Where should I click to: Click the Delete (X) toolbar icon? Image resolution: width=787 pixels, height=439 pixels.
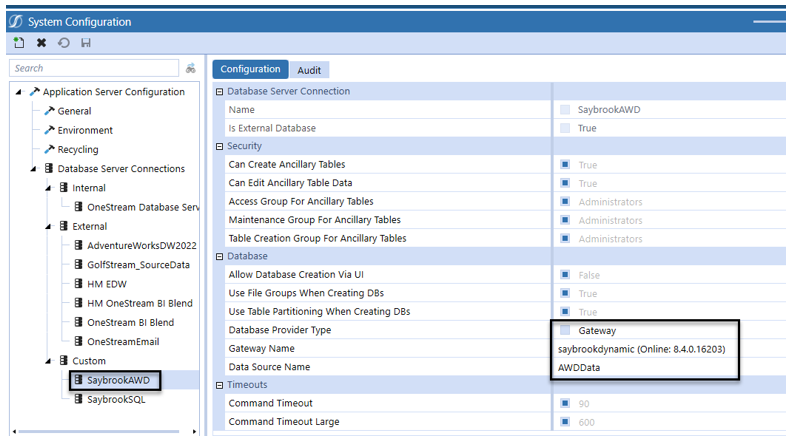point(41,43)
